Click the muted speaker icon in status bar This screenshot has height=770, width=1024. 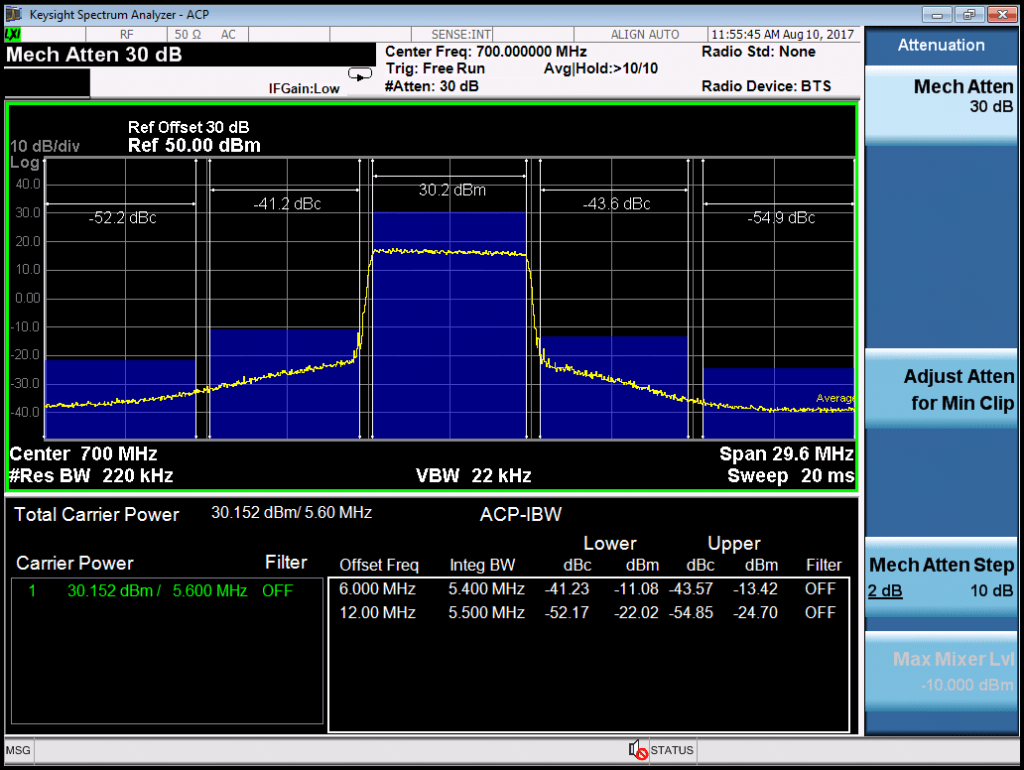click(x=636, y=750)
